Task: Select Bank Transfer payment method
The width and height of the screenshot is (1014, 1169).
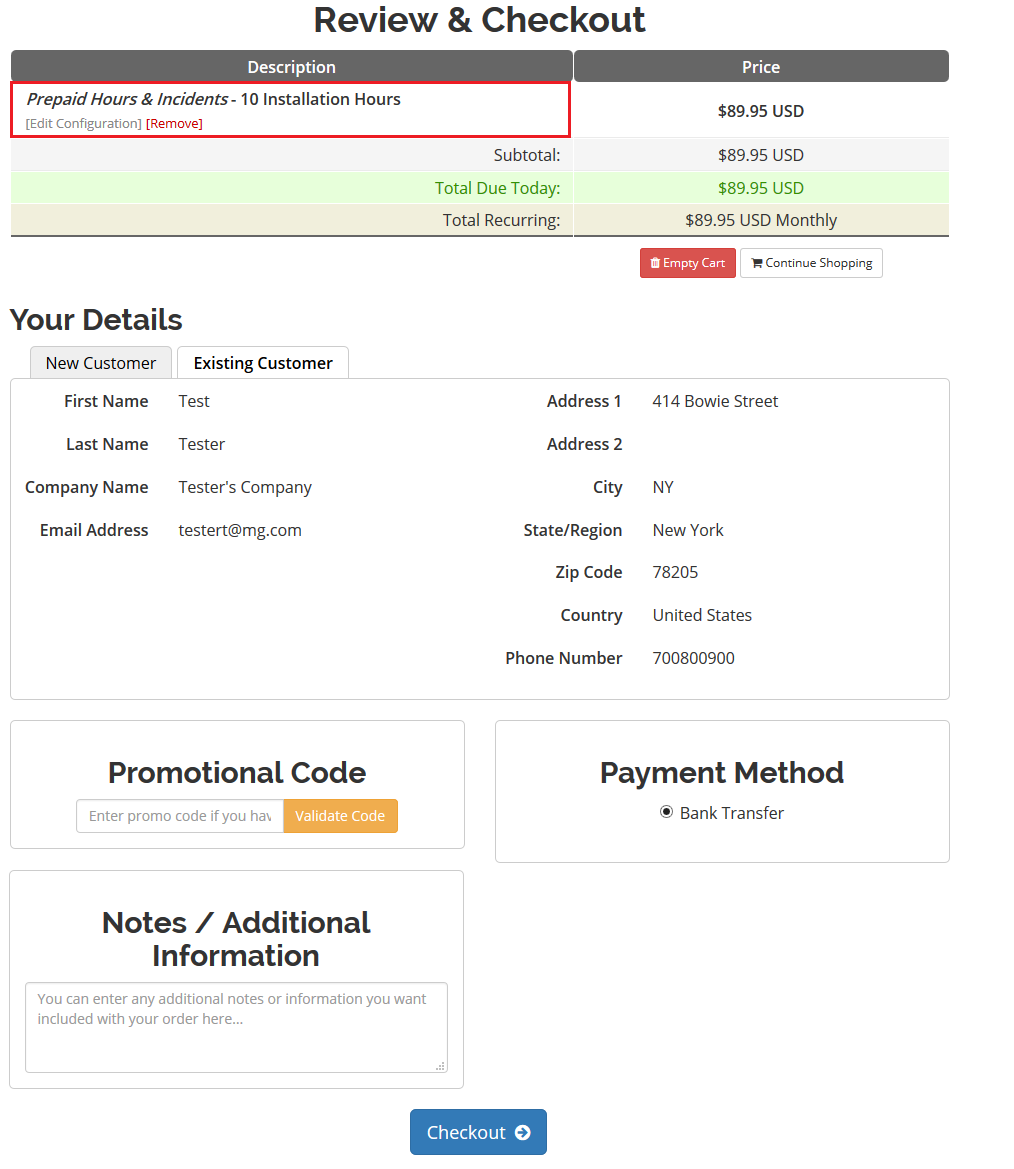Action: coord(667,813)
